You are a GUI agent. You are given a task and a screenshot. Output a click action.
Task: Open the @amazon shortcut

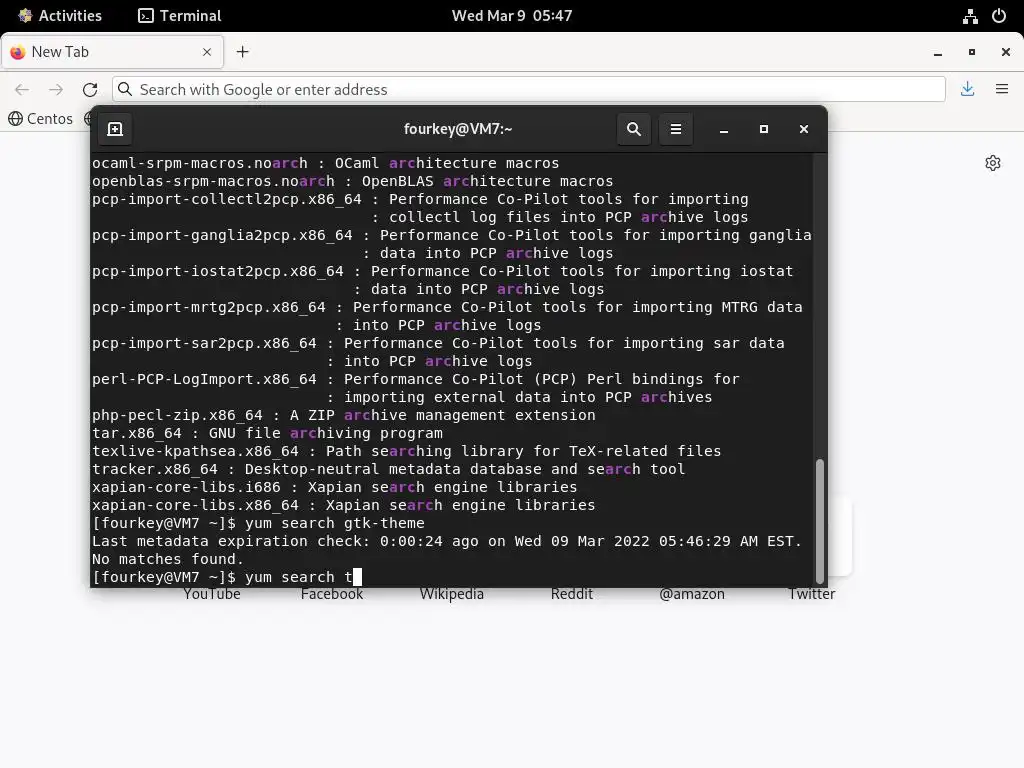(692, 594)
